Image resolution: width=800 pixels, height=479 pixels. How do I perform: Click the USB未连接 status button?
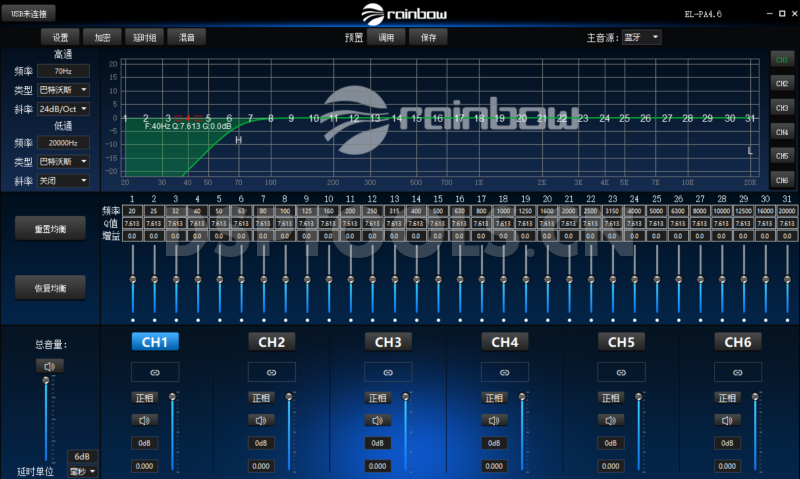pos(29,14)
